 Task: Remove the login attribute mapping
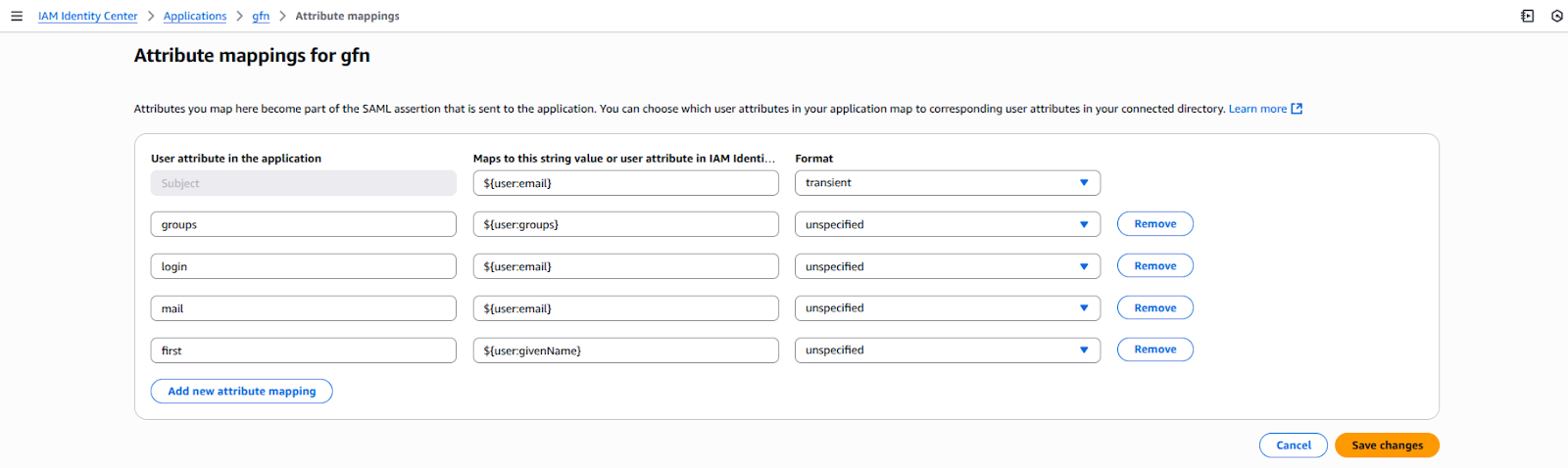tap(1154, 266)
